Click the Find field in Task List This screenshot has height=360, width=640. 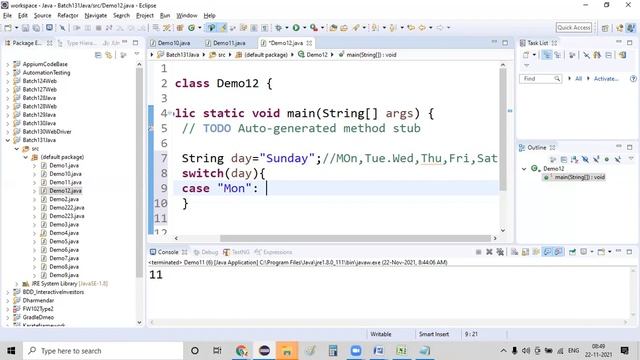[540, 78]
